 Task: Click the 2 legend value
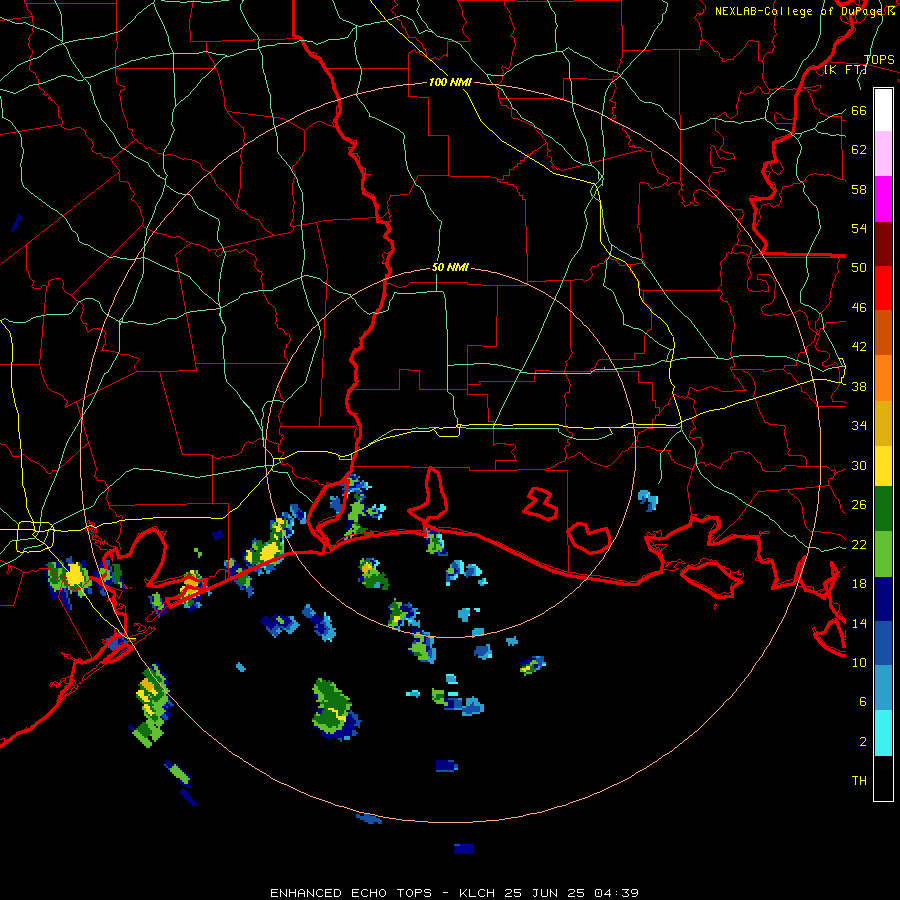(x=863, y=742)
